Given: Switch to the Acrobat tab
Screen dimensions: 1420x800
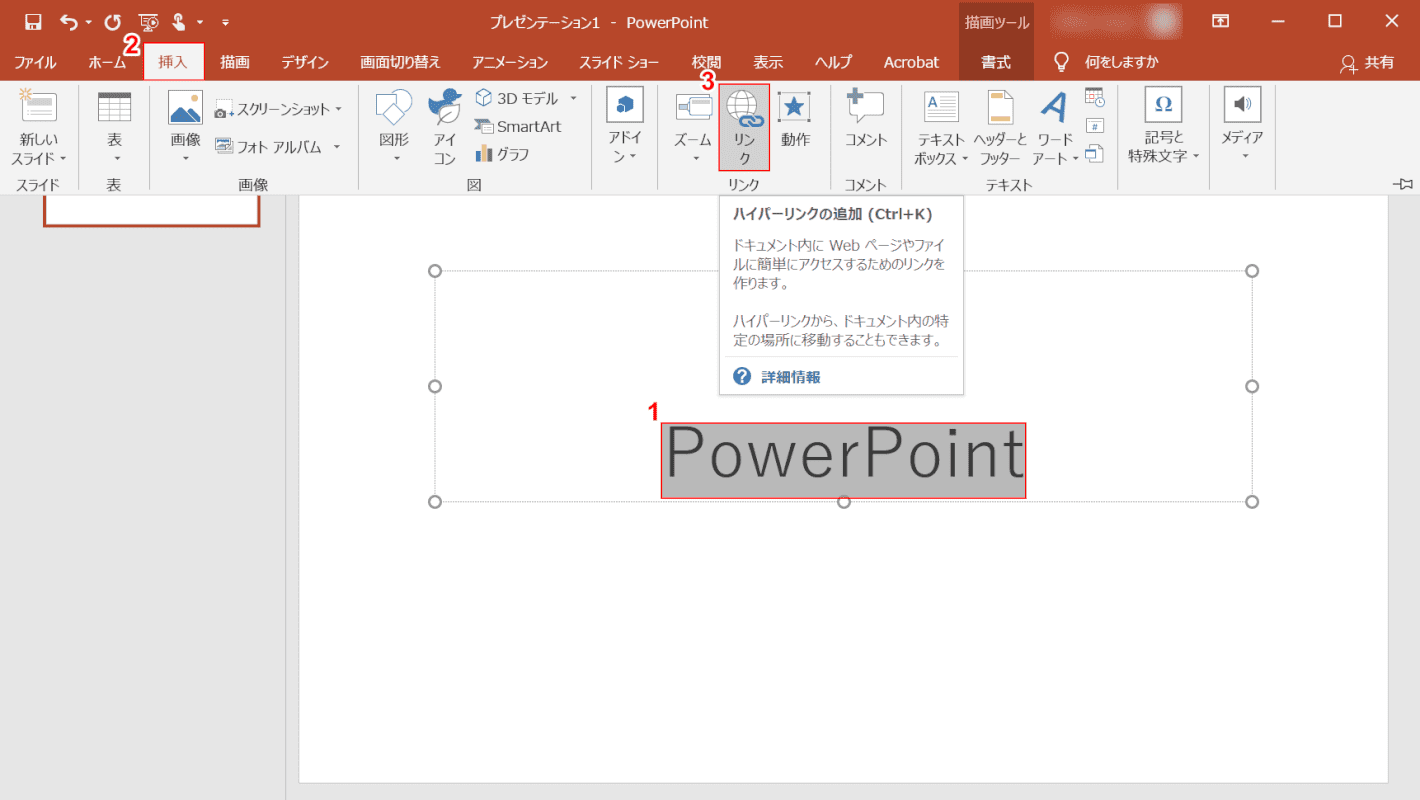Looking at the screenshot, I should click(x=911, y=62).
